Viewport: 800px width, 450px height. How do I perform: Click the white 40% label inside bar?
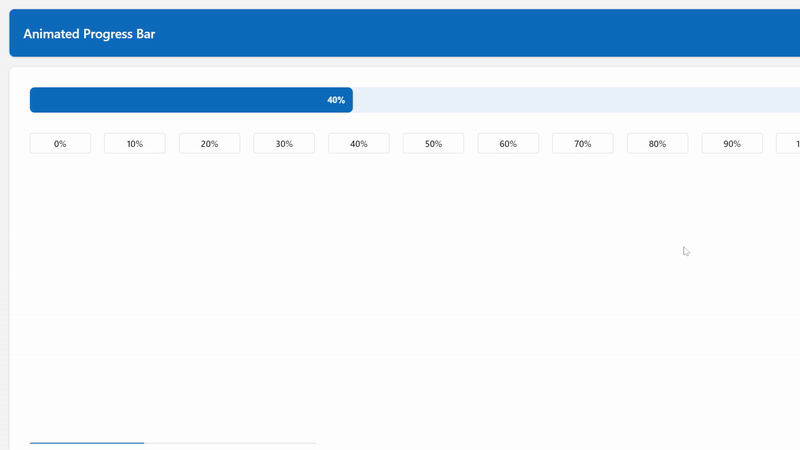[336, 100]
